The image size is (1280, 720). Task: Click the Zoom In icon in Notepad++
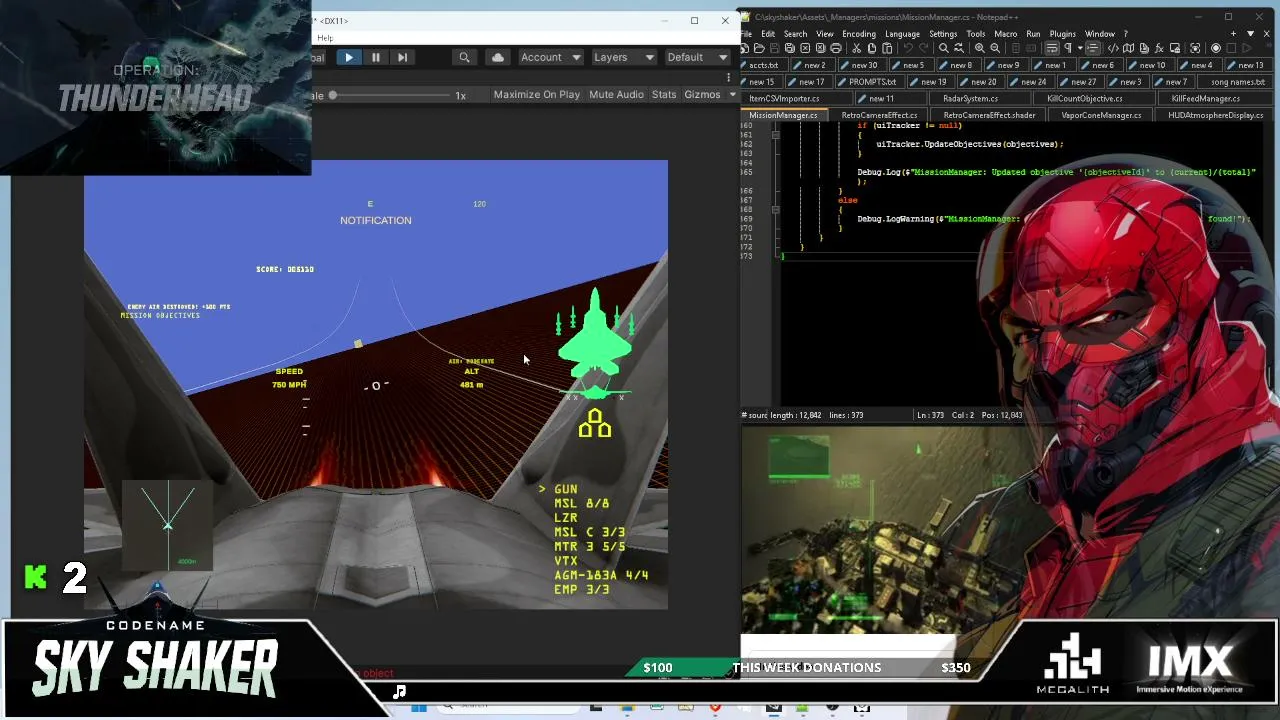click(980, 48)
